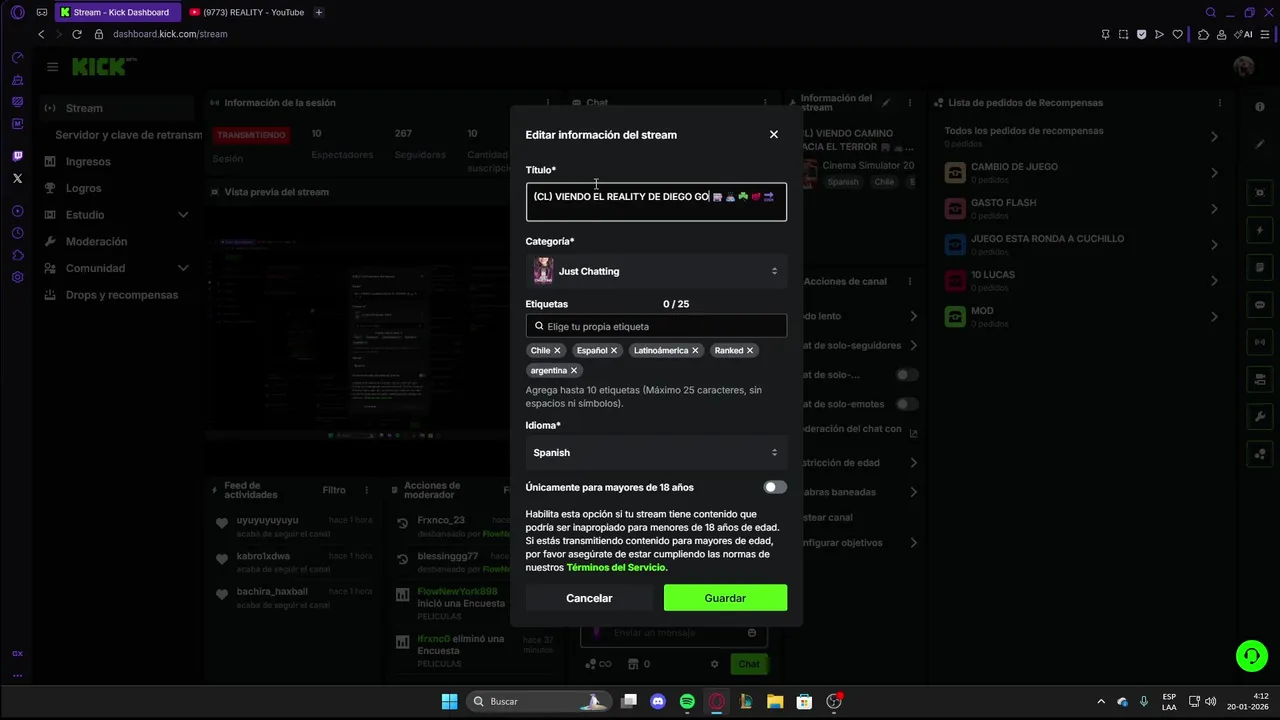
Task: Open the hamburger menu beside Kick logo
Action: click(52, 67)
